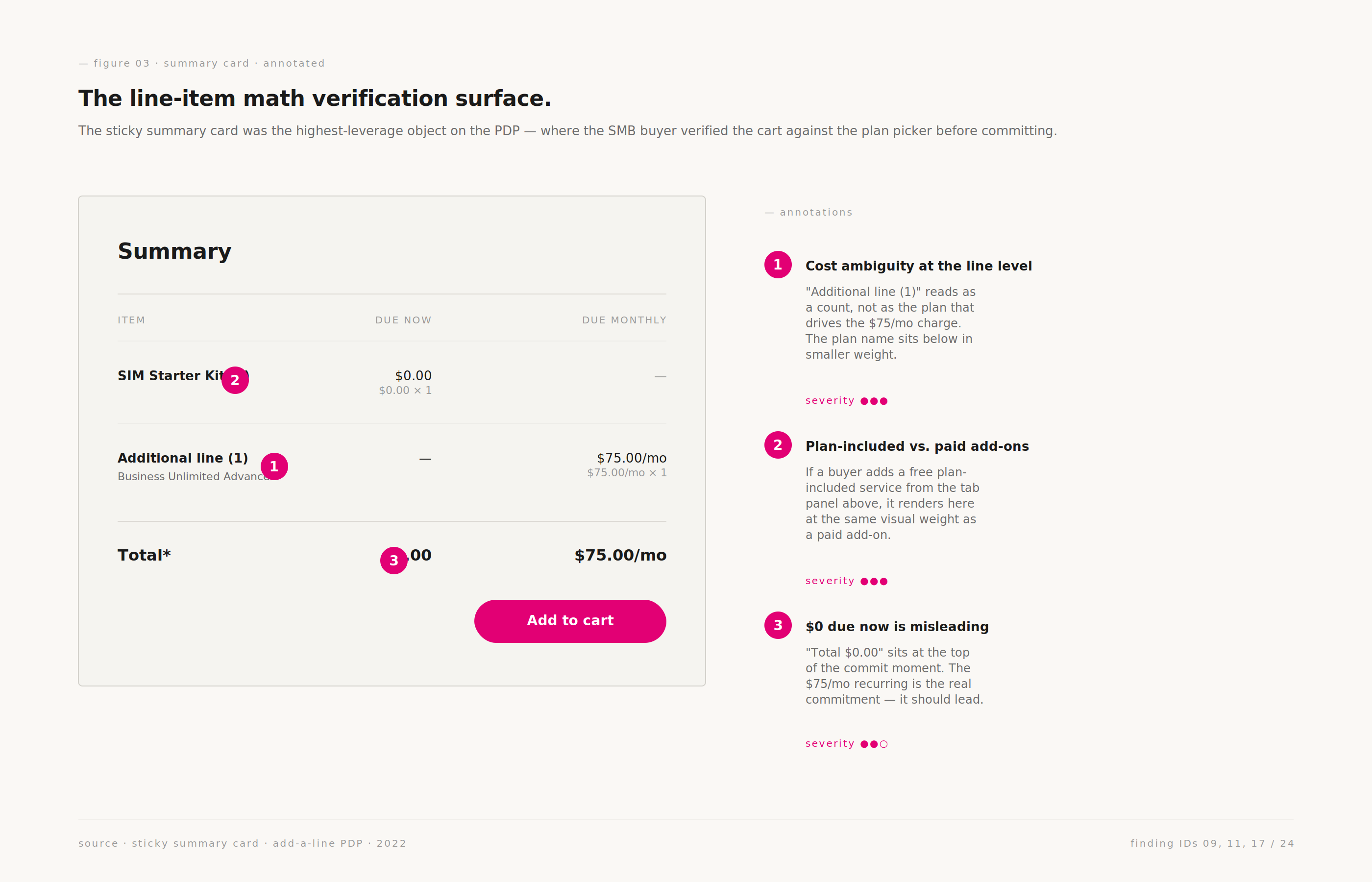Click the hollow severity dot under annotation 3
Image resolution: width=1372 pixels, height=882 pixels.
(x=883, y=744)
